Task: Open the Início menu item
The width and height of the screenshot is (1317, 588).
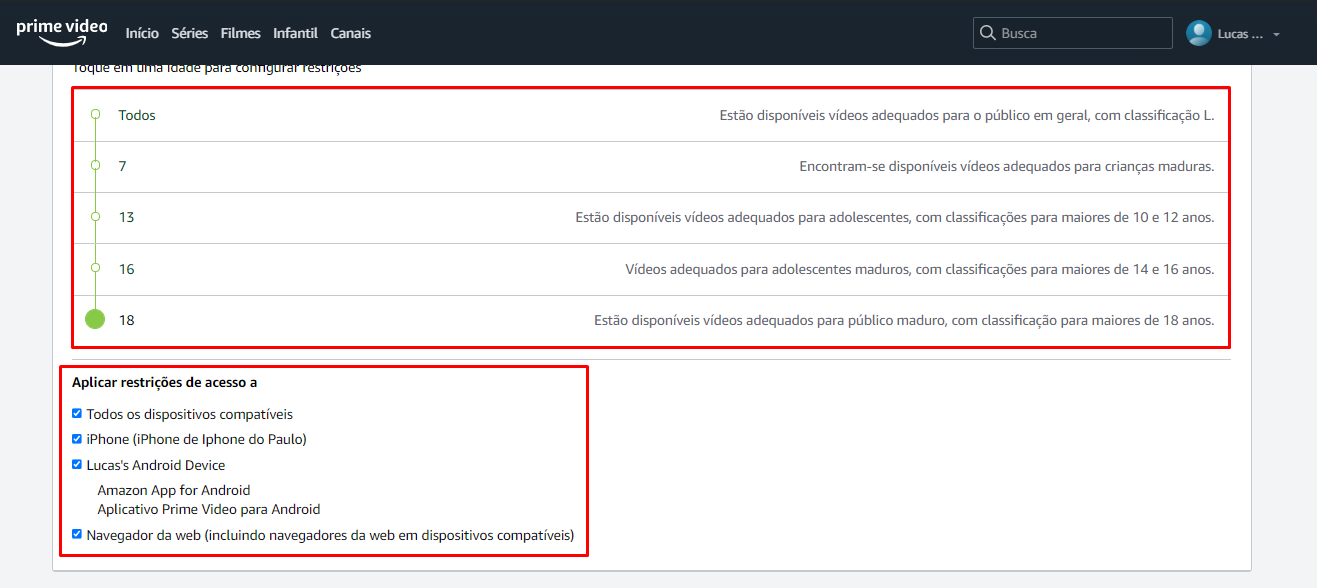Action: point(142,33)
